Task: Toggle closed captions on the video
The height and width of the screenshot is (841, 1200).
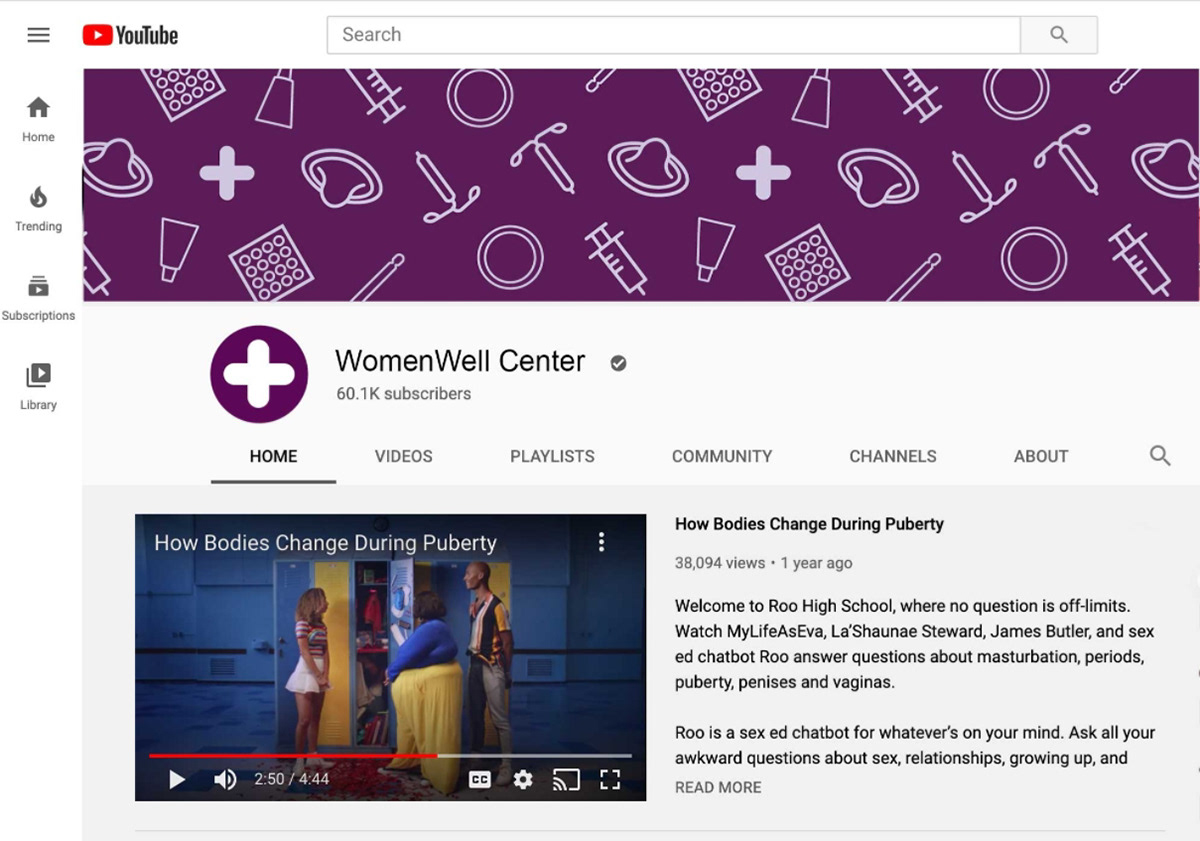Action: coord(480,779)
